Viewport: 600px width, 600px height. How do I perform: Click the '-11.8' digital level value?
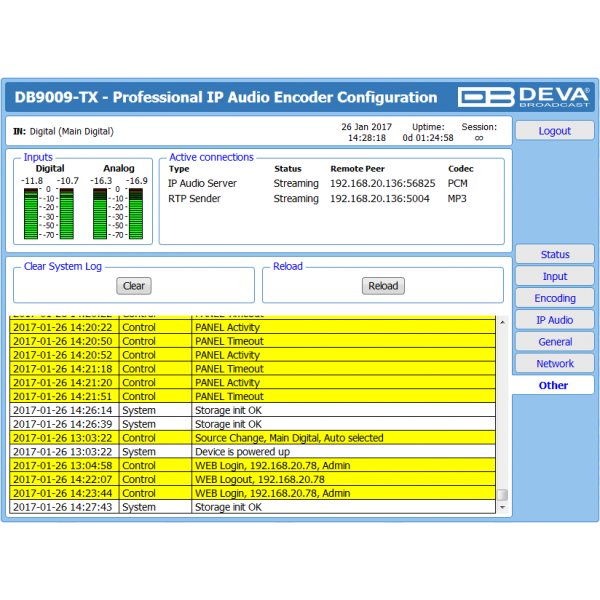tap(31, 181)
